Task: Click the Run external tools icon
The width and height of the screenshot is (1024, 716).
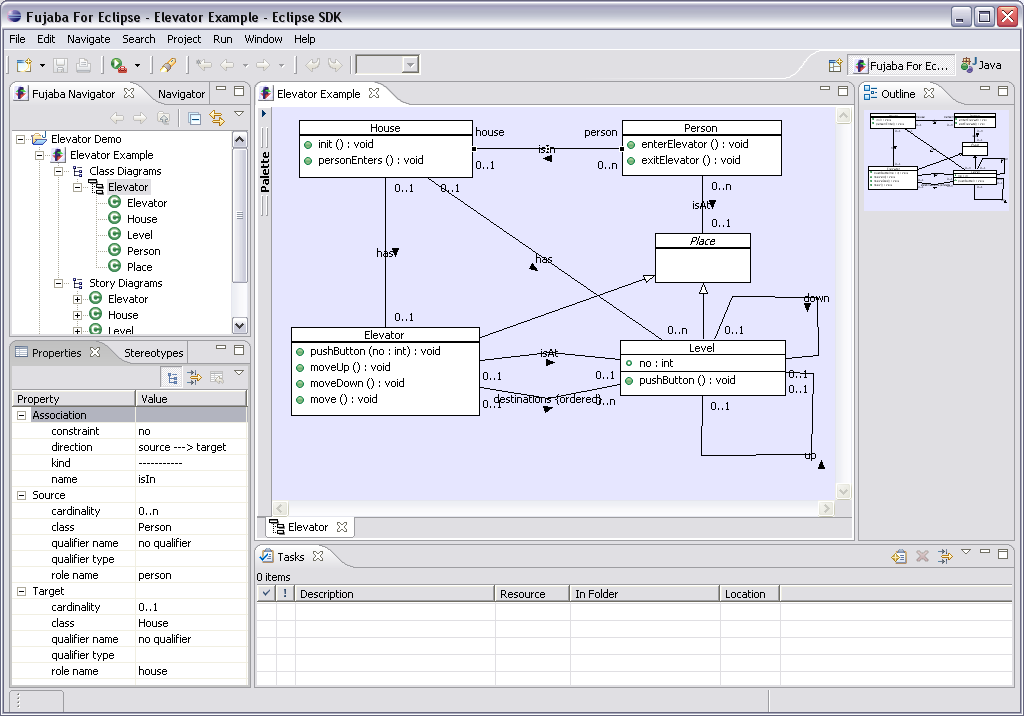Action: (119, 65)
